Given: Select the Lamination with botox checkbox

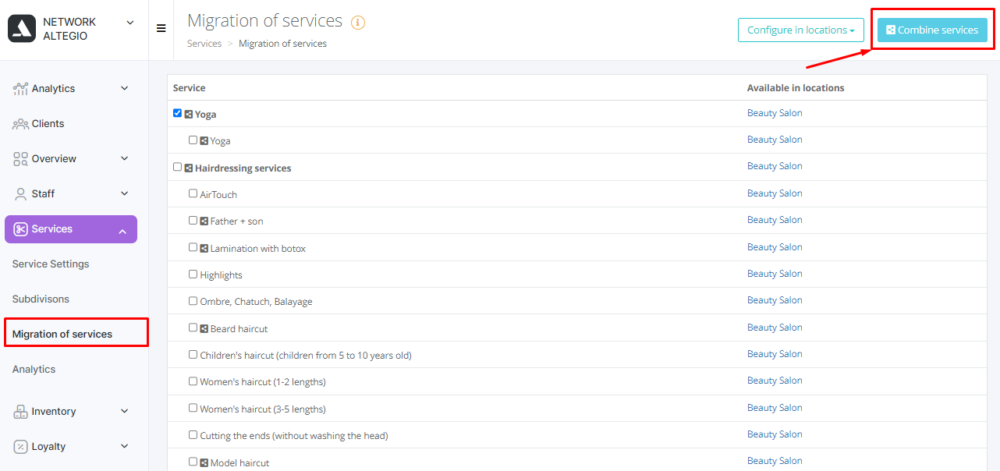Looking at the screenshot, I should (x=193, y=247).
